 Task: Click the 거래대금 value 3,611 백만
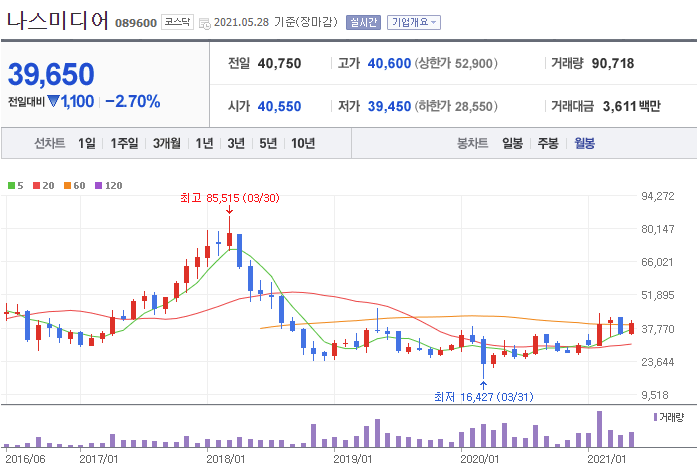[631, 106]
